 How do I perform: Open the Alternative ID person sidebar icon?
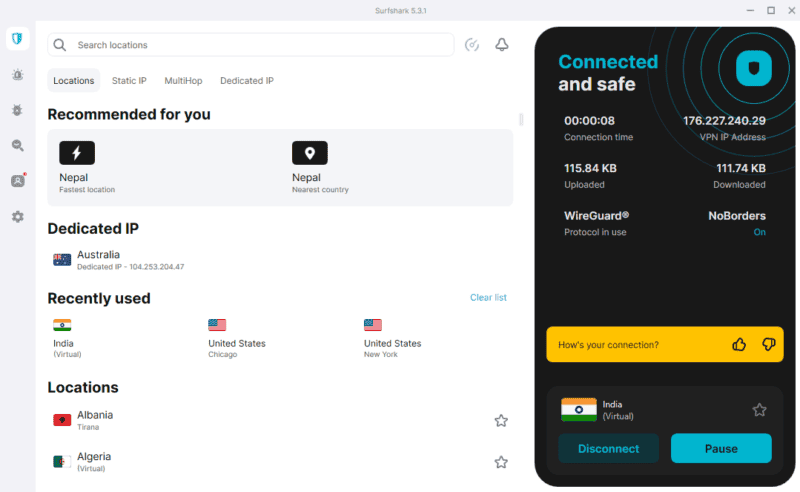pos(18,181)
